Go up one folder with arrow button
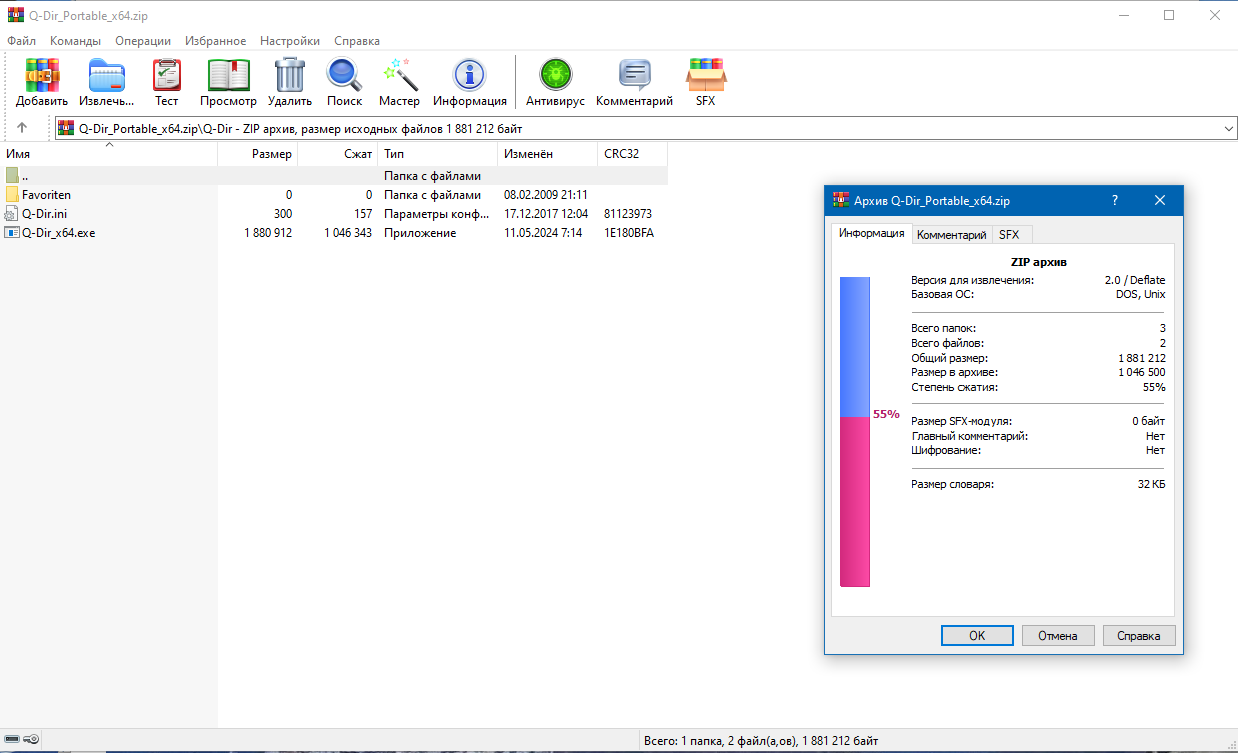1238x753 pixels. 22,128
